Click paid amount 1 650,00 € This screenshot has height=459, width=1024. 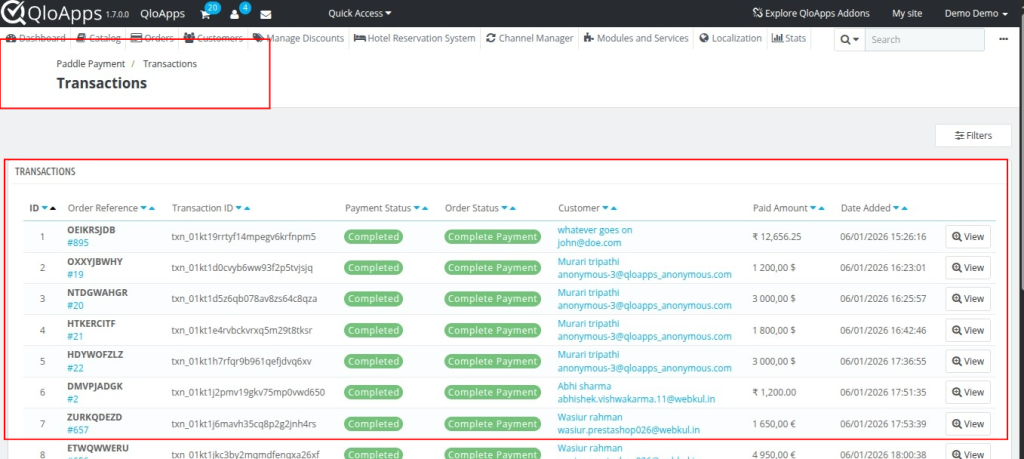[x=774, y=424]
